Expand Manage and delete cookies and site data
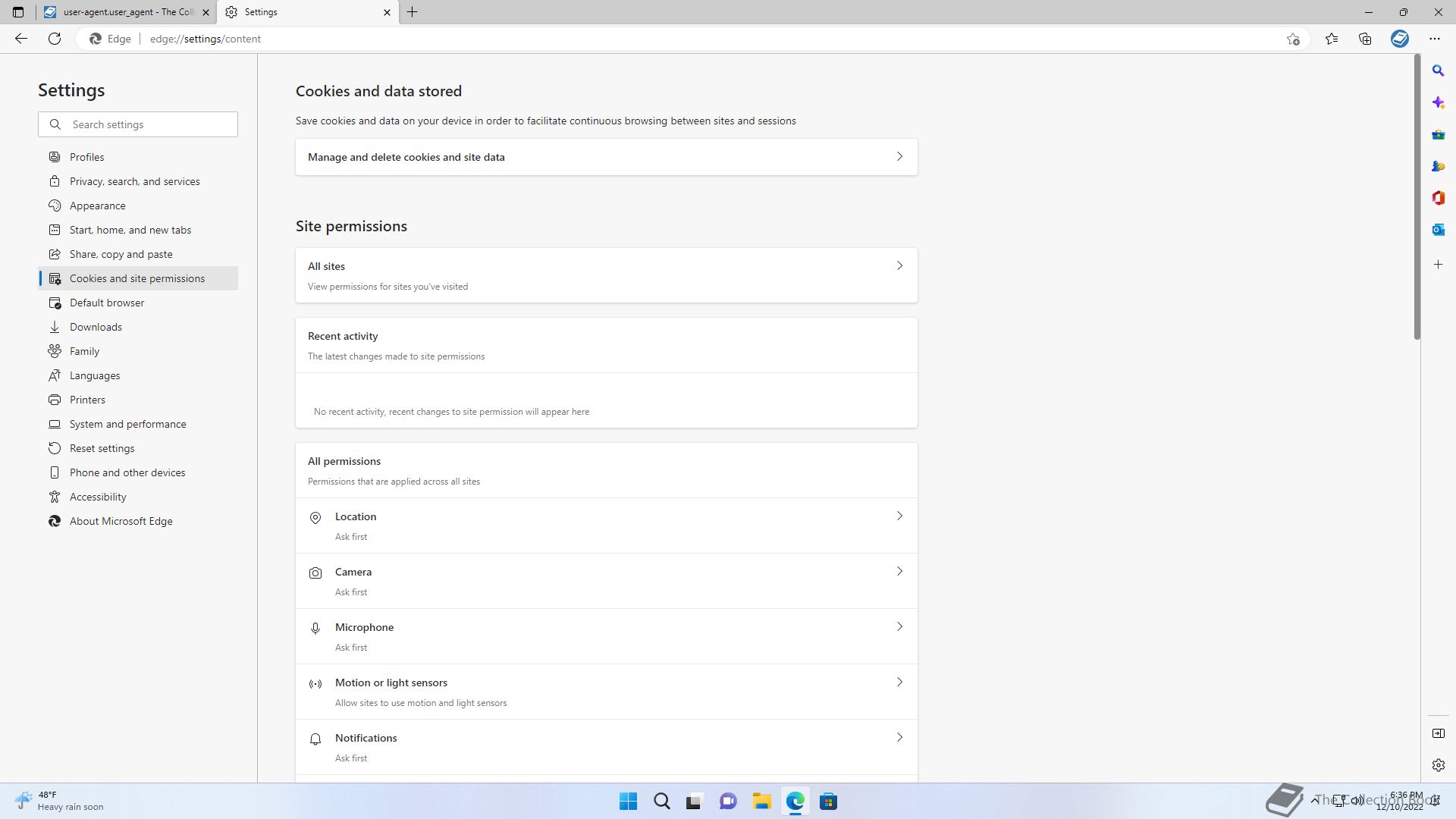This screenshot has width=1456, height=819. 606,157
